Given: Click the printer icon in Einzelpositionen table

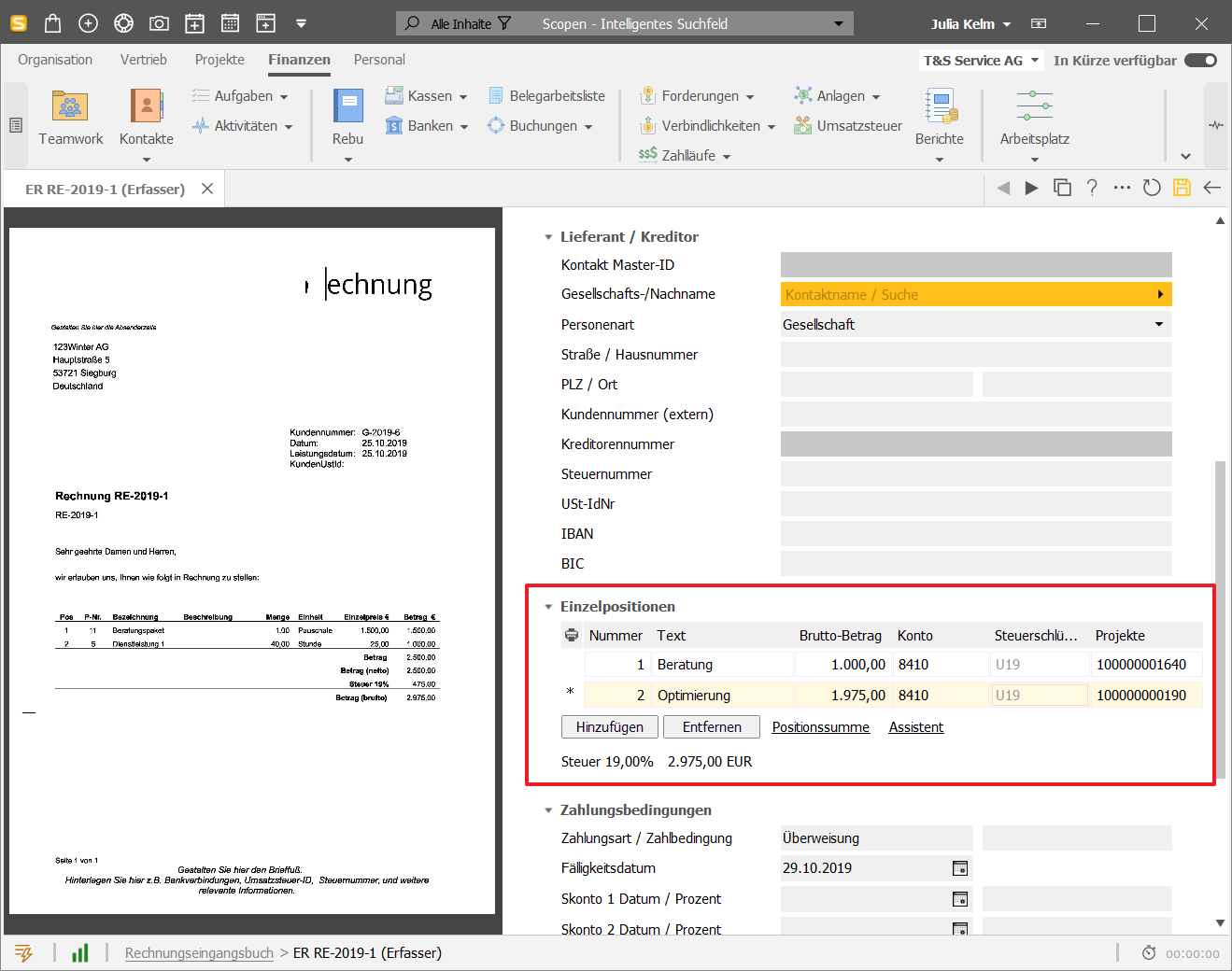Looking at the screenshot, I should pyautogui.click(x=571, y=636).
